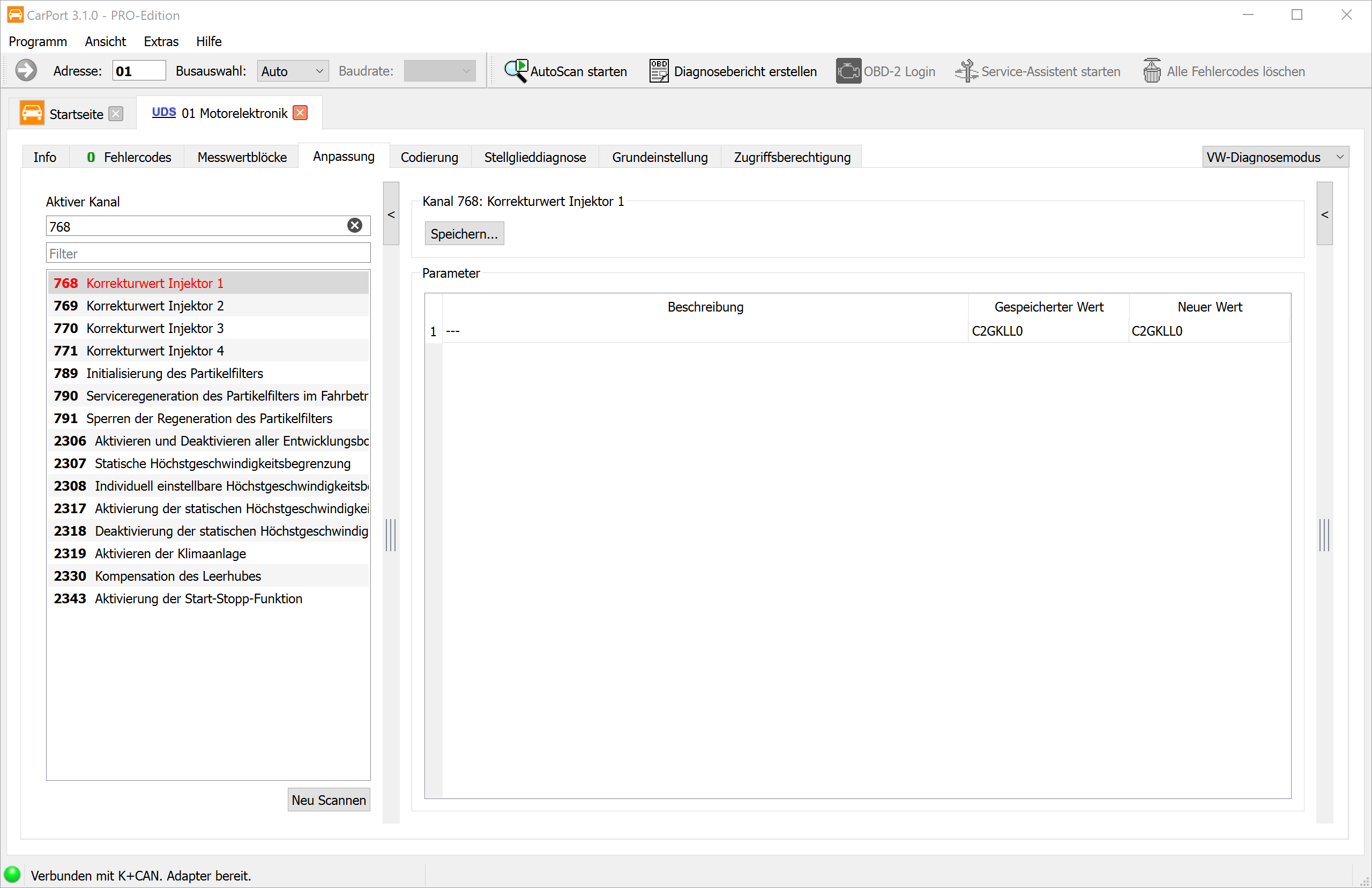Click the Neuer Wert cell C2GKLL0
This screenshot has width=1372, height=888.
1209,331
